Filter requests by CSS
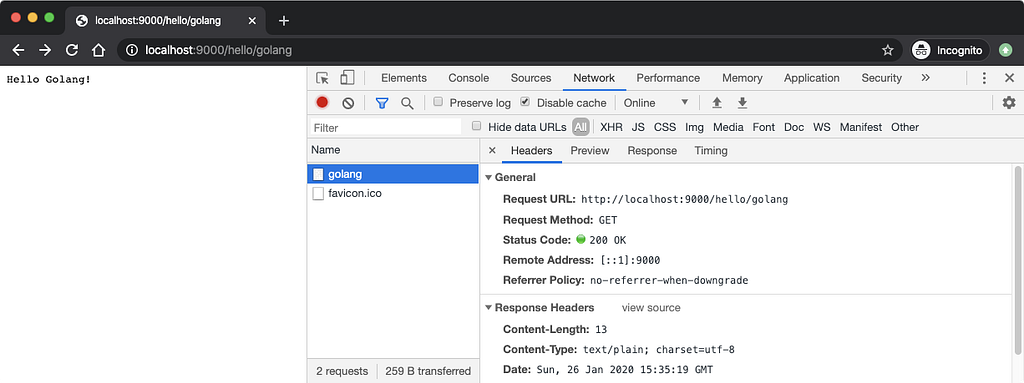 tap(665, 127)
